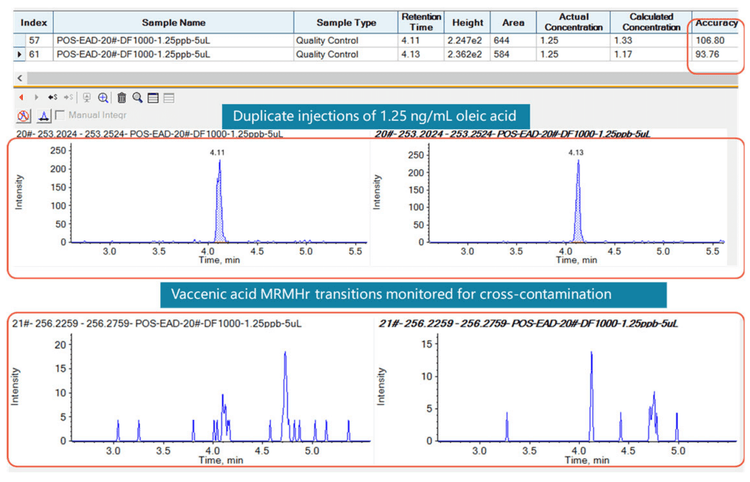Click the blue peak baseline icon
This screenshot has height=482, width=750.
coord(44,116)
